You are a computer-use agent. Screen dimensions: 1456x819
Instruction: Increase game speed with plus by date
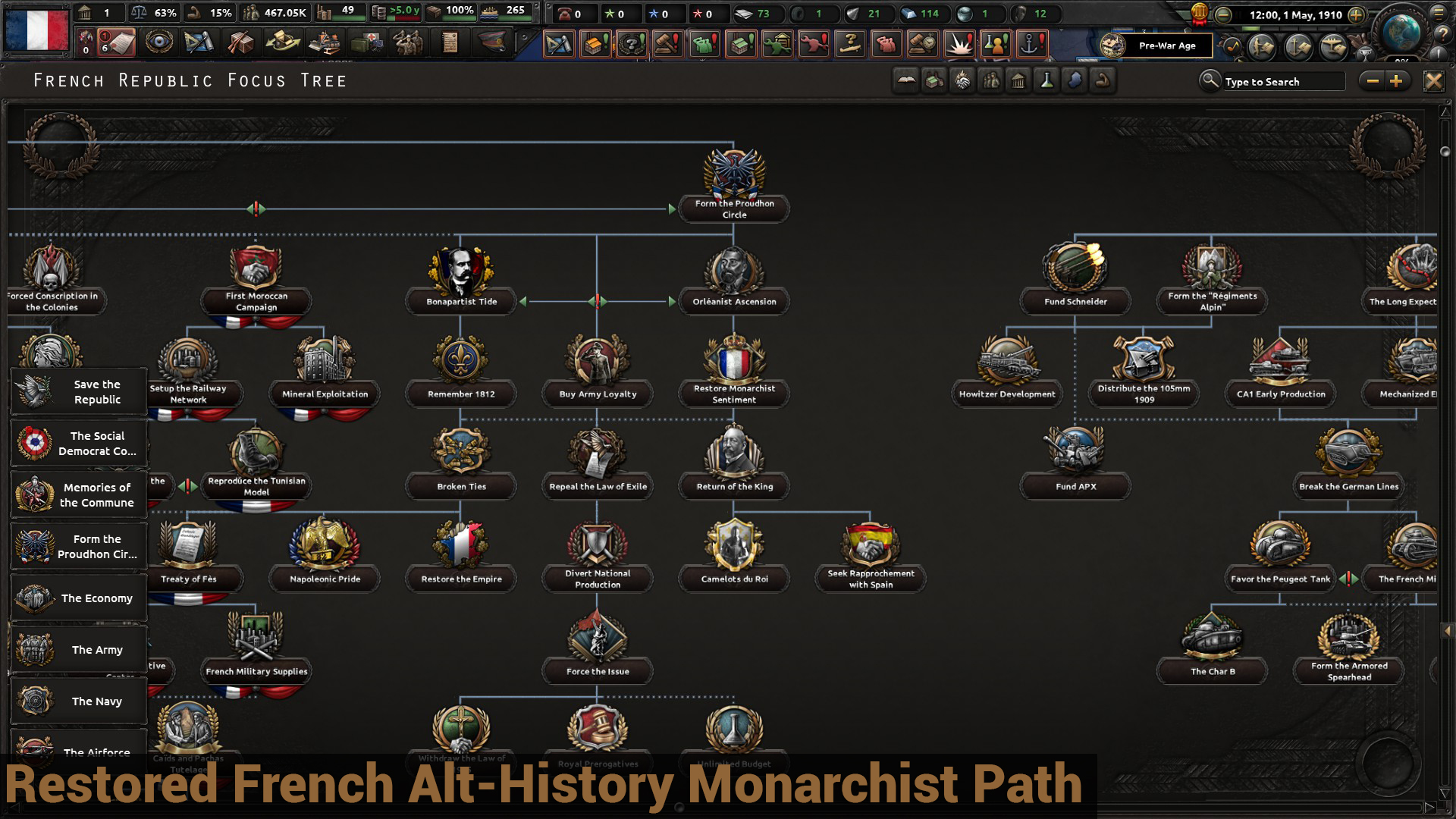pos(1357,14)
